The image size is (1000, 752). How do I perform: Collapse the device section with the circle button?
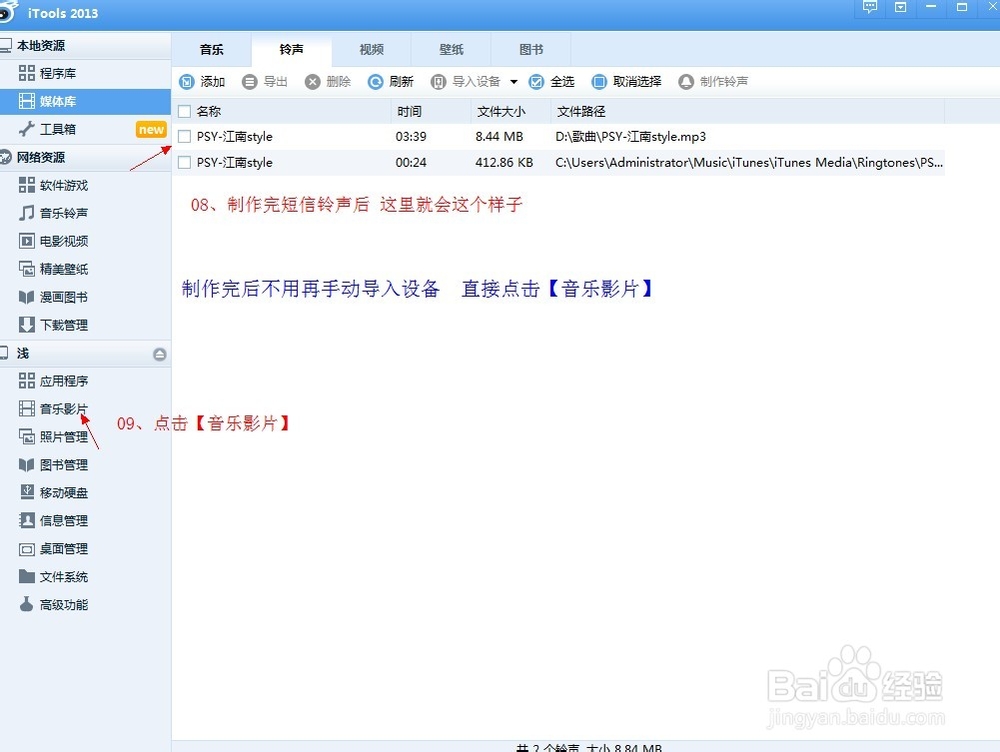160,353
